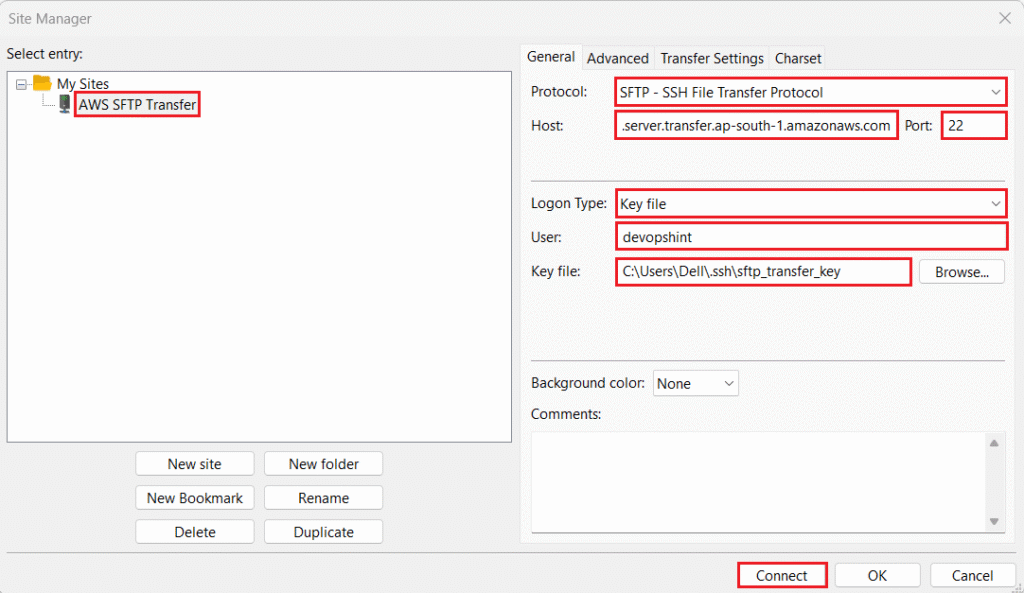The width and height of the screenshot is (1024, 593).
Task: Click the New folder button
Action: (323, 463)
